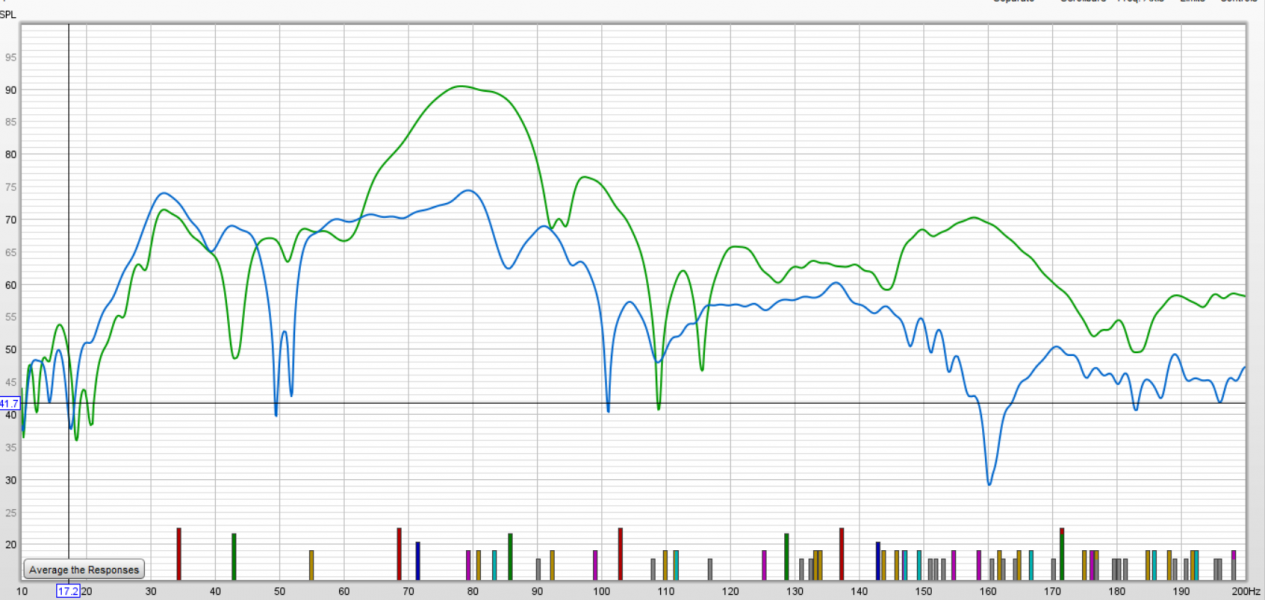Screen dimensions: 1265x600
Task: Click the 100 label on the frequency axis
Action: pos(601,592)
